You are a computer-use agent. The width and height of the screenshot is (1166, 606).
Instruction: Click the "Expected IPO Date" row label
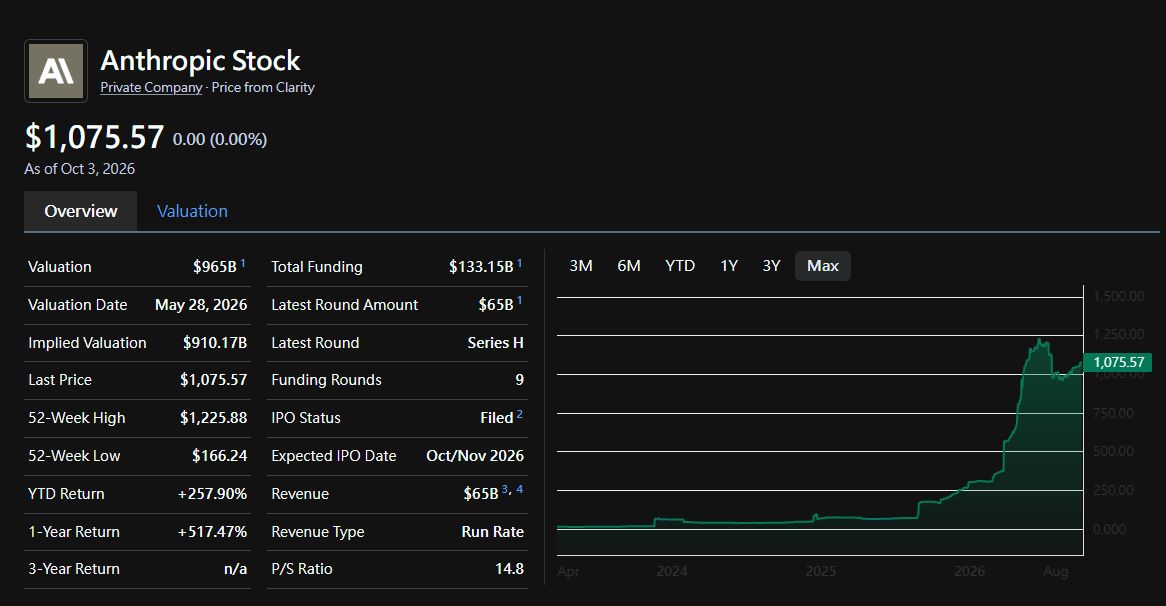(334, 456)
